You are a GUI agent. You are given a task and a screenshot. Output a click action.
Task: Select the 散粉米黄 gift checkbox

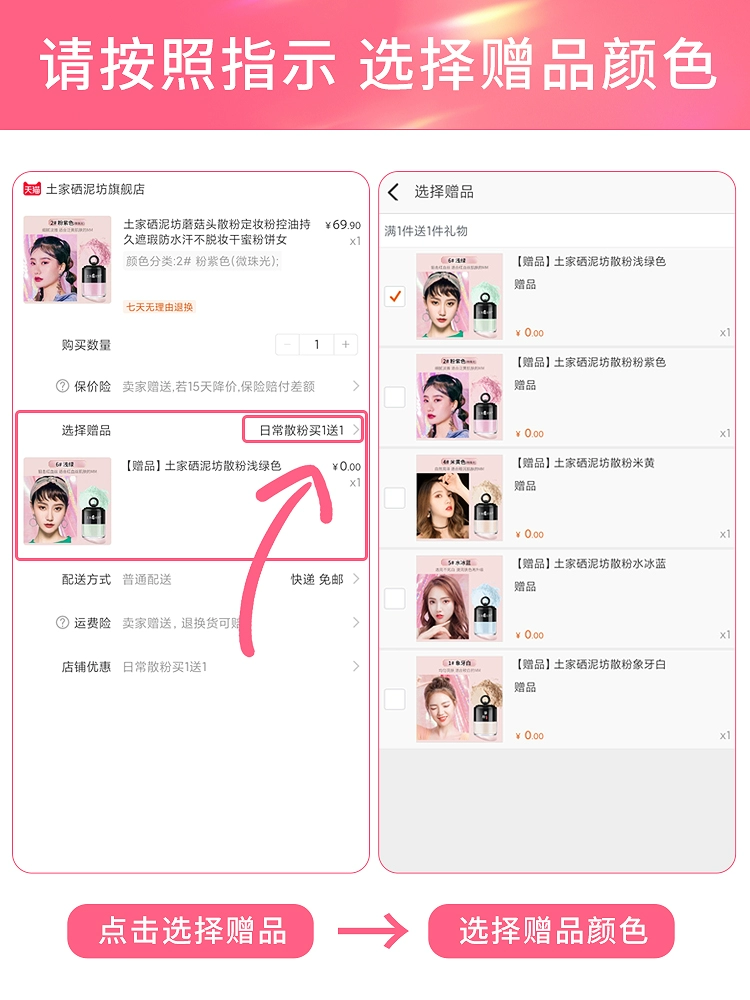click(395, 497)
